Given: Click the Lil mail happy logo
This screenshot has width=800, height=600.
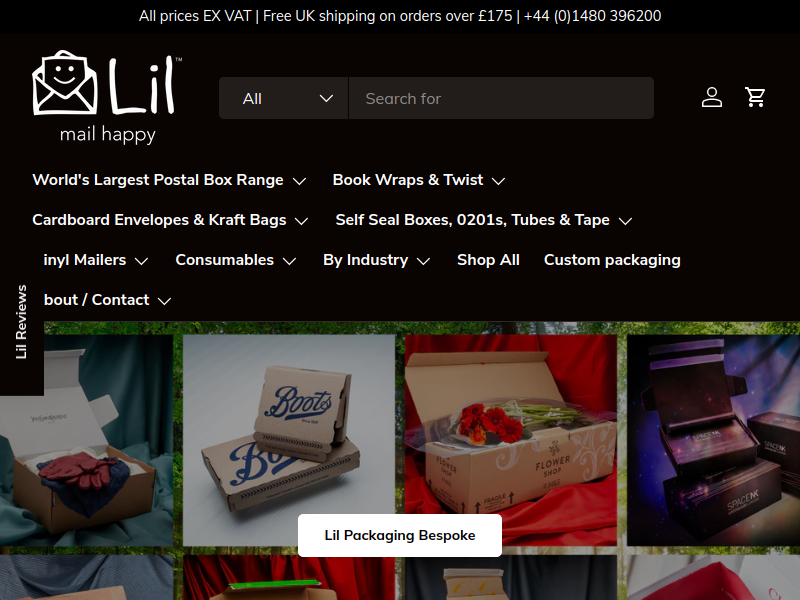Looking at the screenshot, I should point(107,97).
